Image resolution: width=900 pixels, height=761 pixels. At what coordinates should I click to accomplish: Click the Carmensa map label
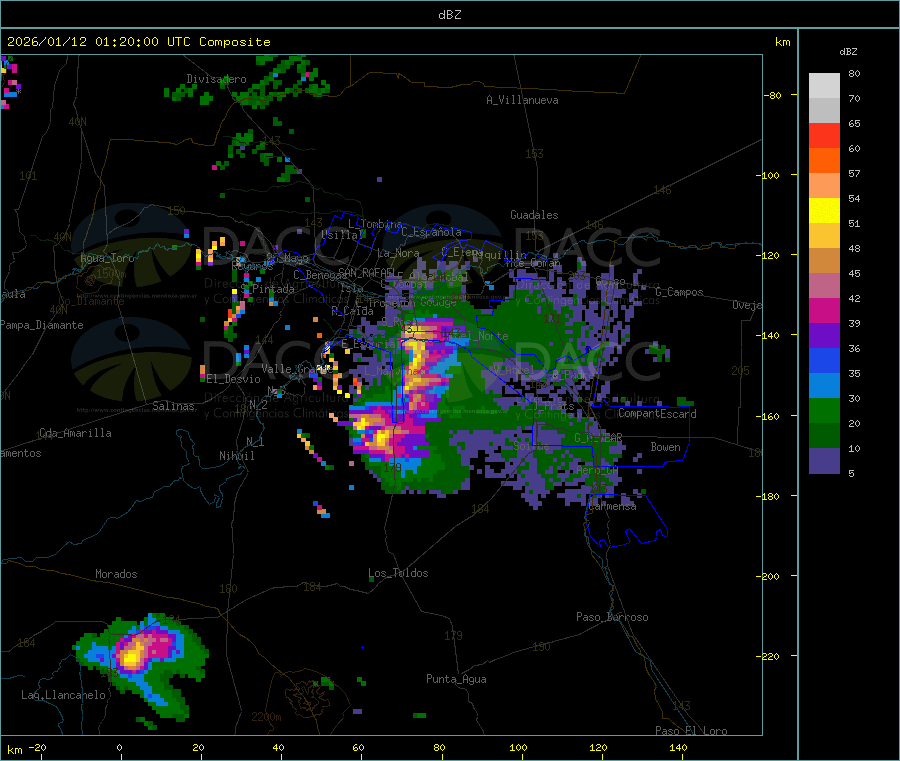tap(612, 506)
